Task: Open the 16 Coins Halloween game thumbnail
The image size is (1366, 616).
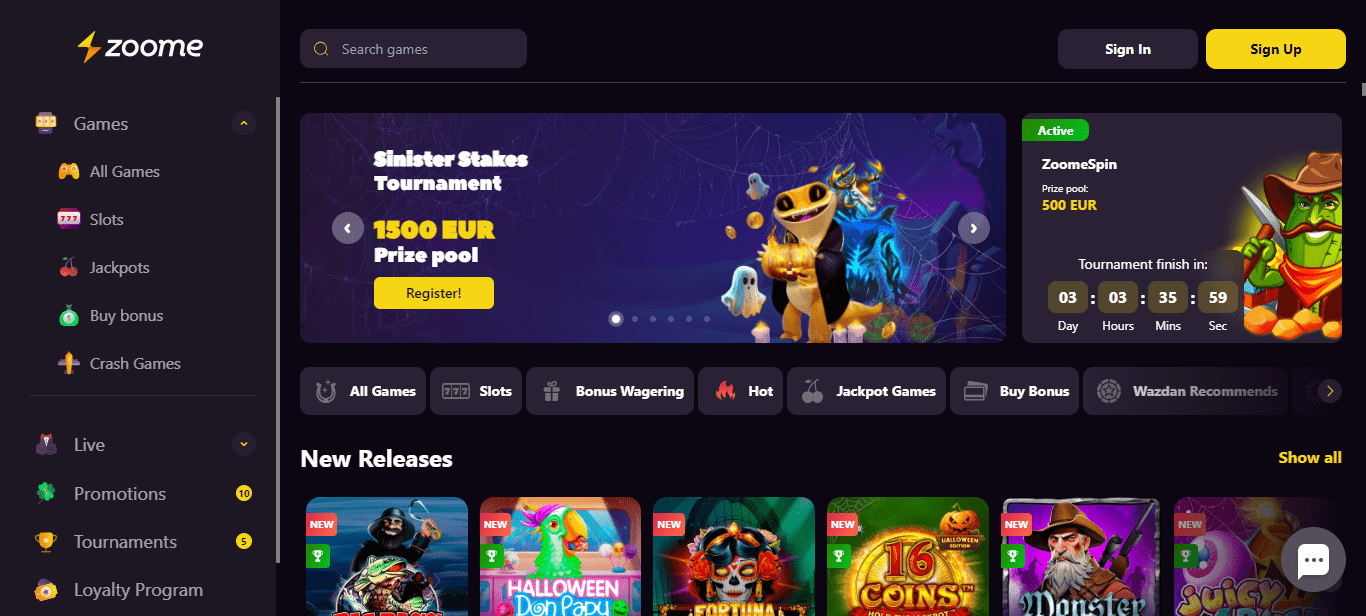Action: (x=908, y=557)
